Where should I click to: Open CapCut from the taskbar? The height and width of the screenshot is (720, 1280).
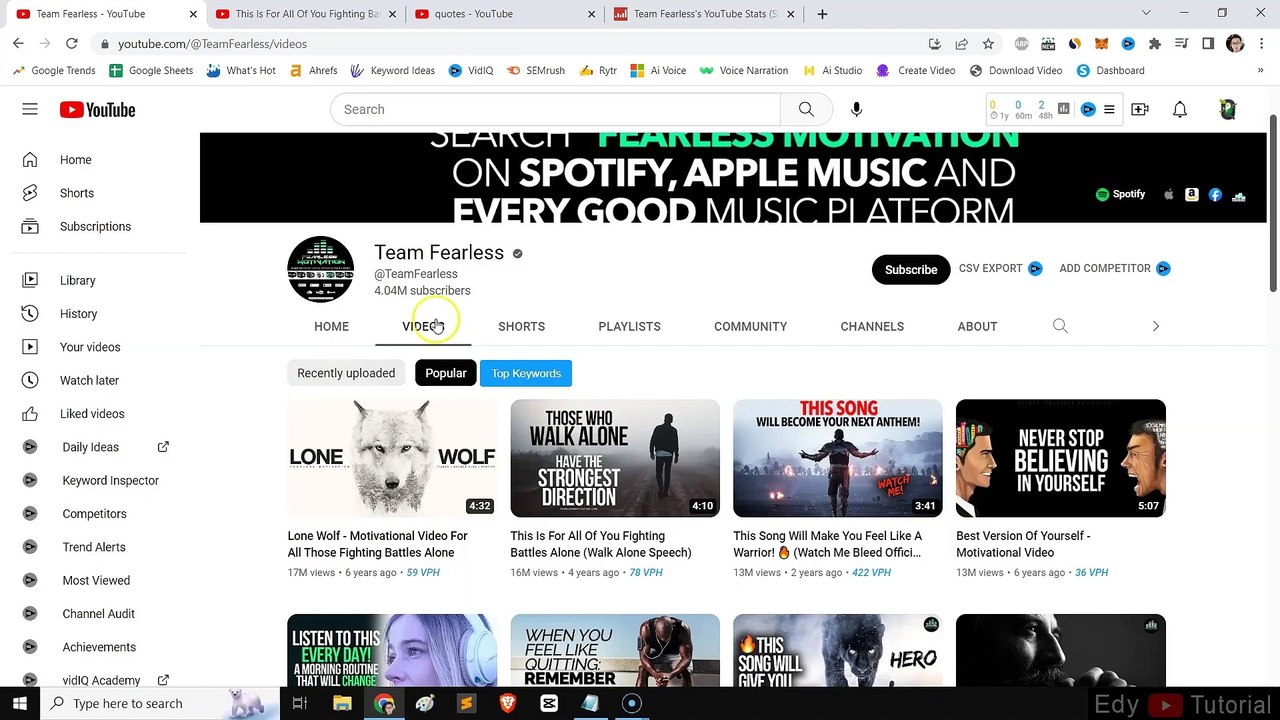click(x=549, y=703)
